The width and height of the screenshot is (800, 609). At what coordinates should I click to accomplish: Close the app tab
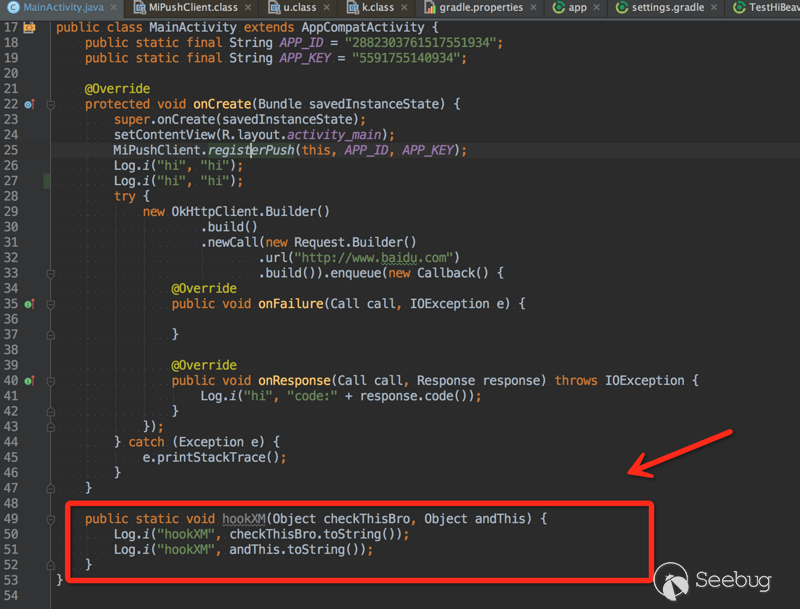[596, 8]
